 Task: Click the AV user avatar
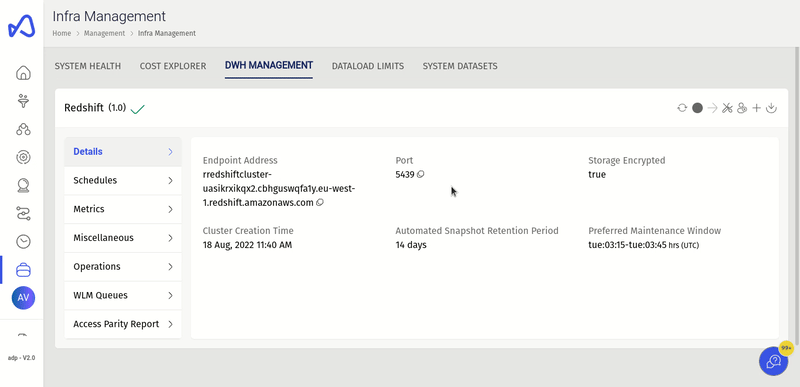click(23, 298)
